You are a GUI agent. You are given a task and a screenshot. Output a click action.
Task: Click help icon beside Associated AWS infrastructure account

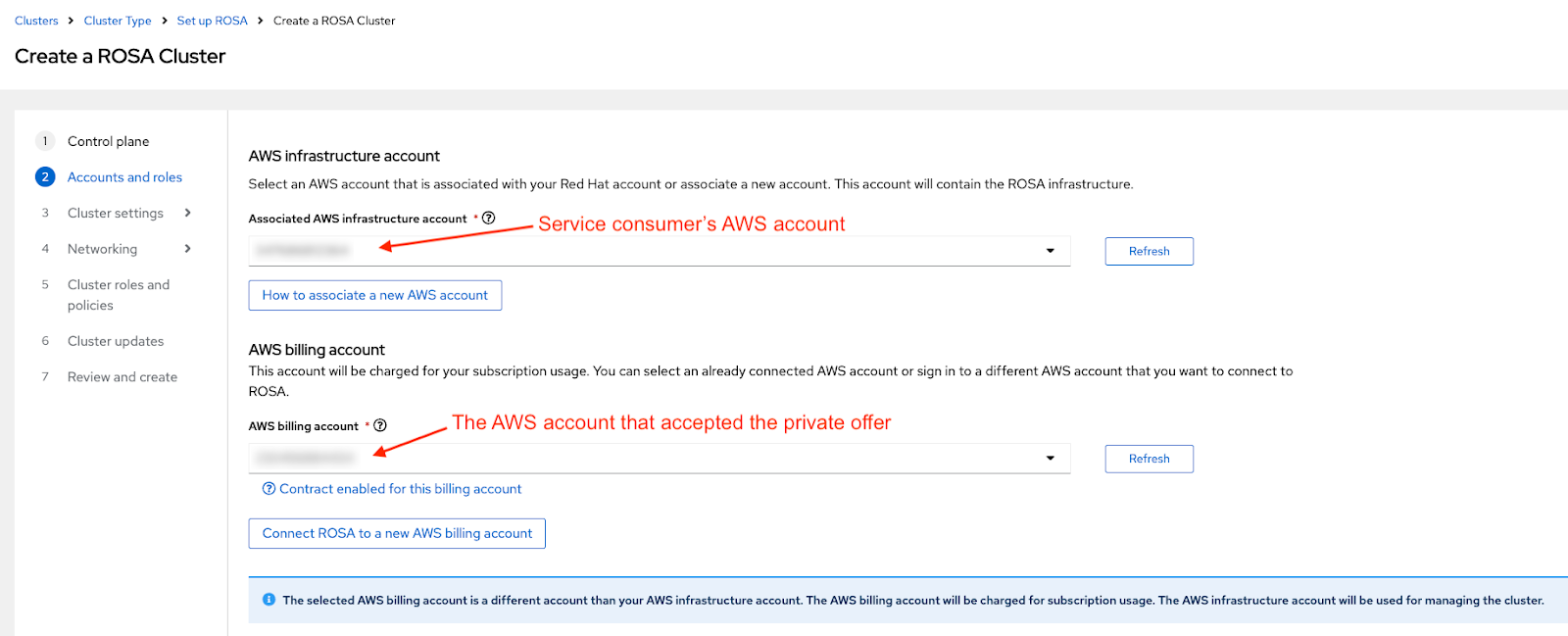click(488, 218)
